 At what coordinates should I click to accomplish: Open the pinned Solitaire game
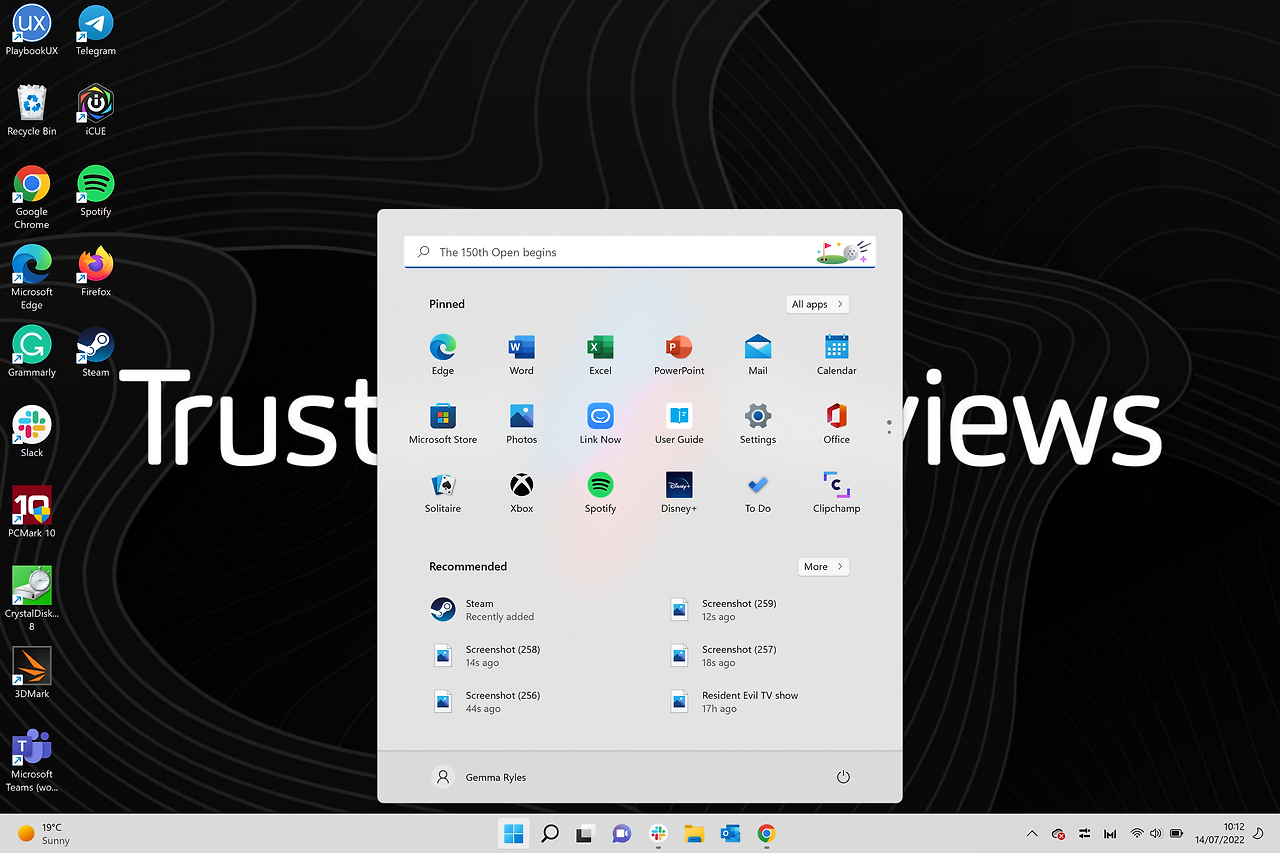coord(443,492)
